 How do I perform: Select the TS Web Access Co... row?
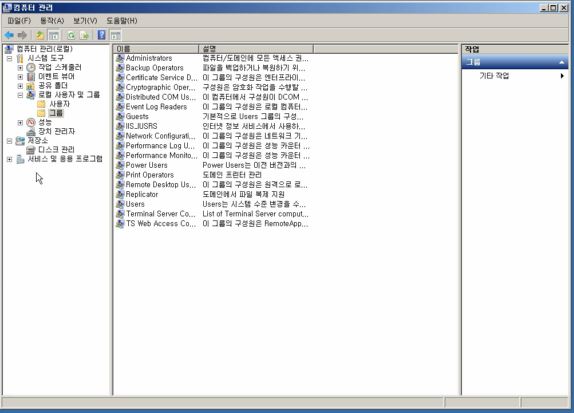[212, 223]
